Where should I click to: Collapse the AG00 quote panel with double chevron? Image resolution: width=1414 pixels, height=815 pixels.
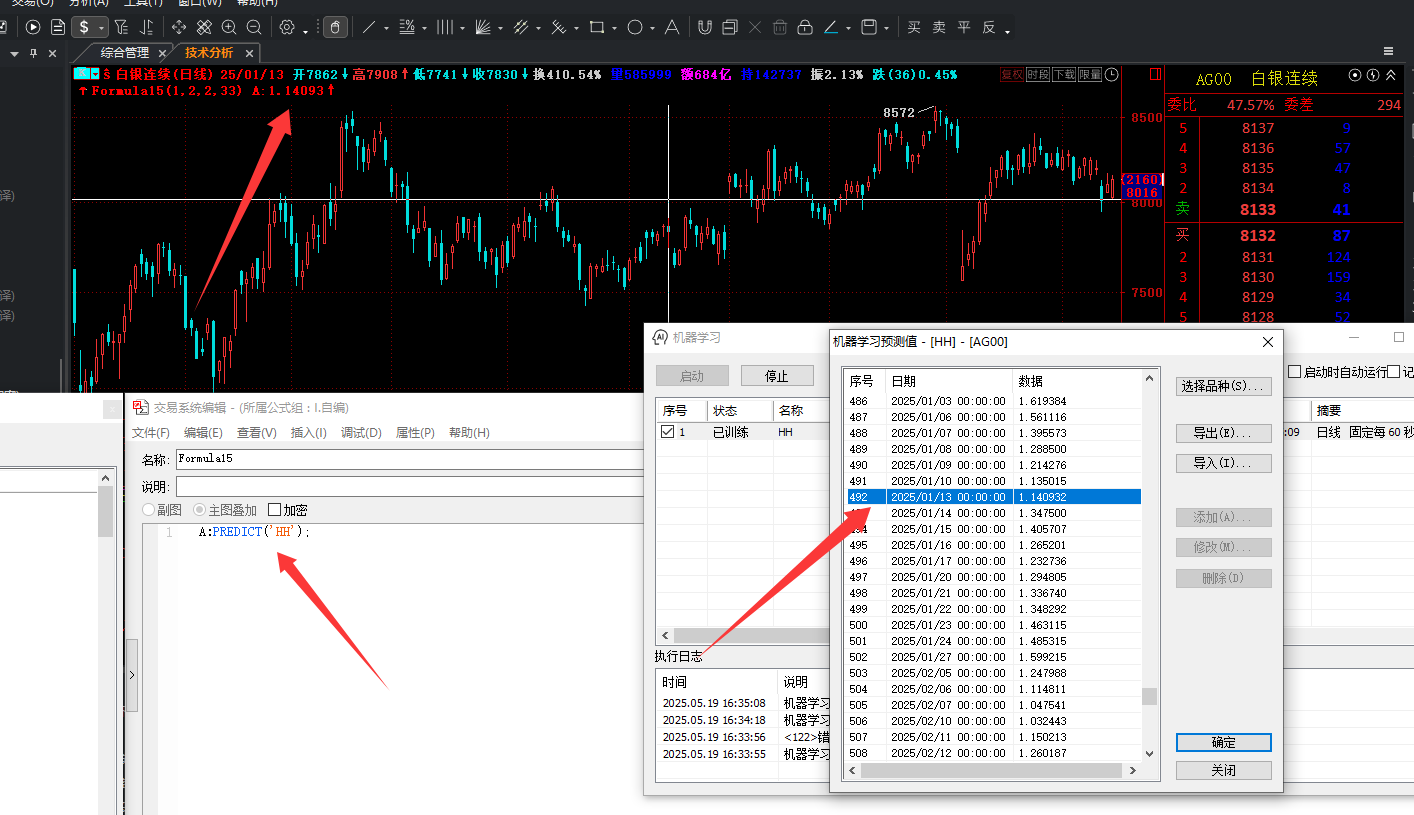pyautogui.click(x=1390, y=75)
